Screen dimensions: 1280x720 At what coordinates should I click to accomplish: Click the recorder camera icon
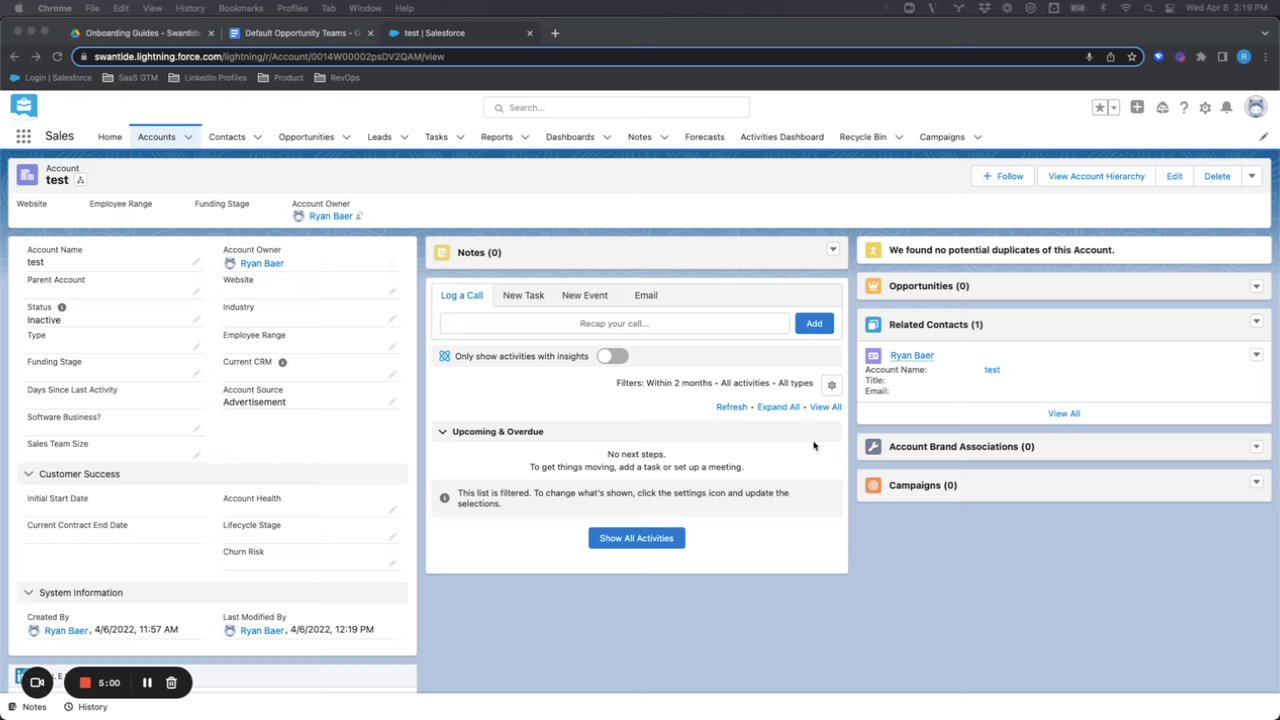coord(37,682)
